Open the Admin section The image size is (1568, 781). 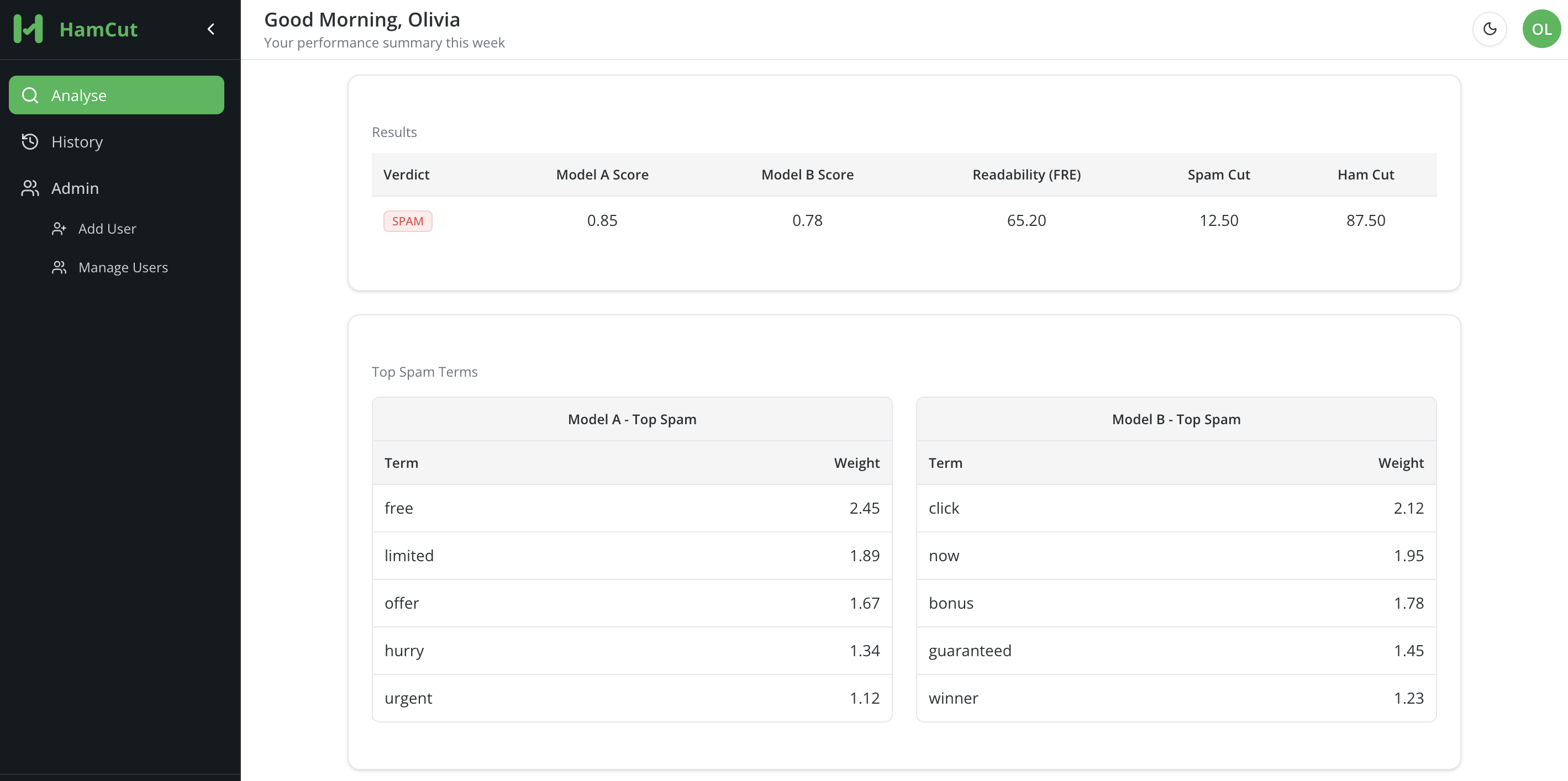coord(75,188)
